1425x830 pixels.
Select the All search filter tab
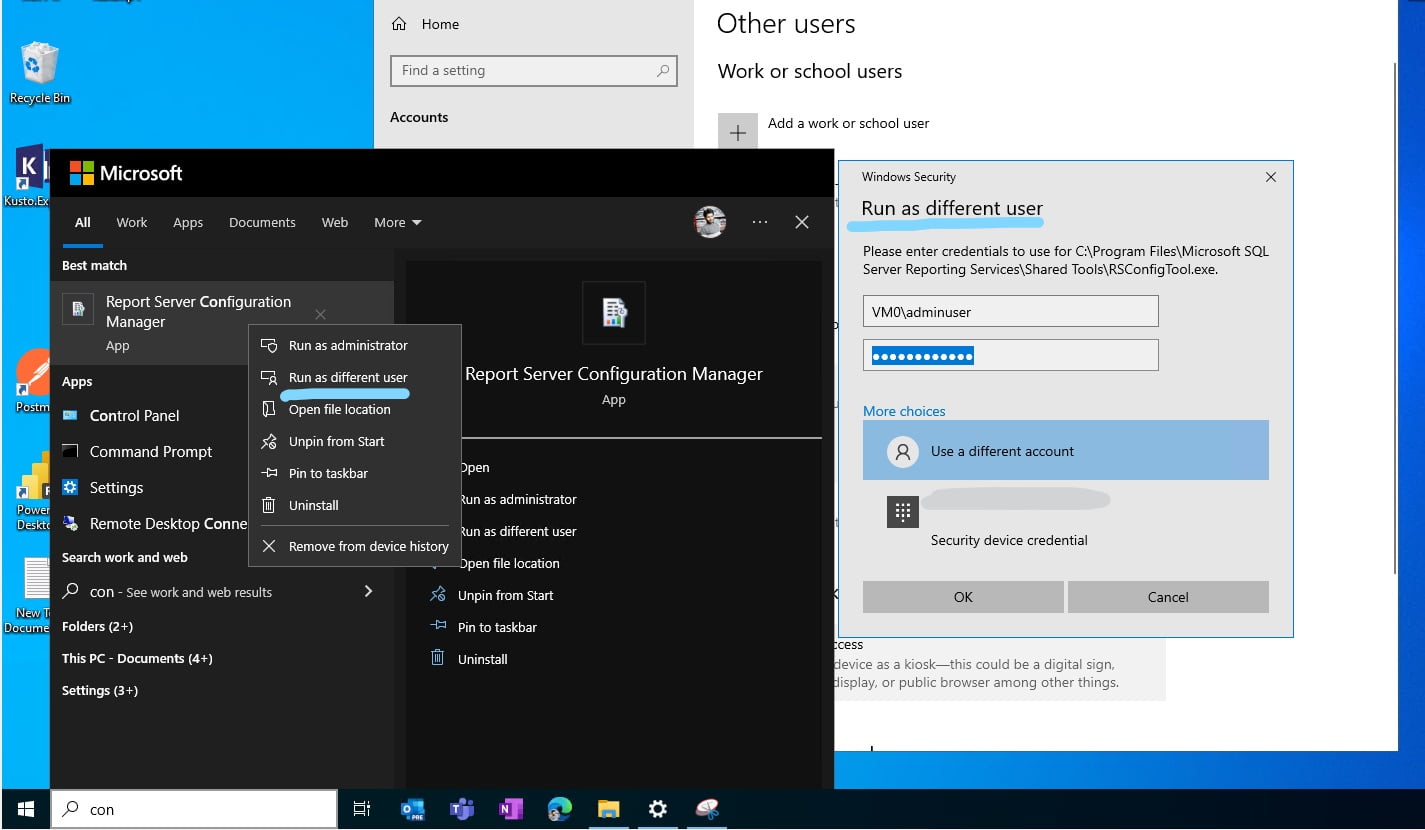83,222
